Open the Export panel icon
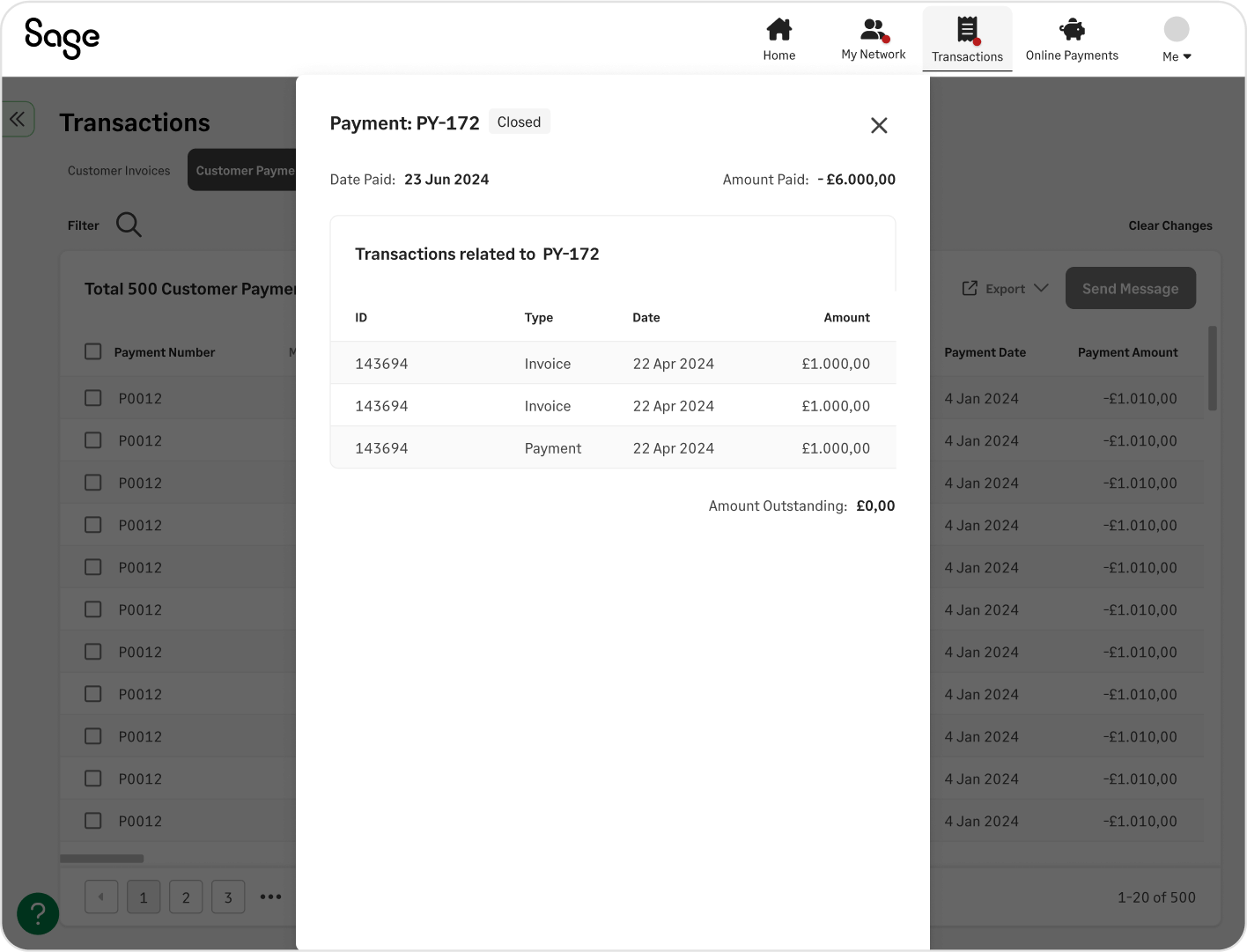This screenshot has height=952, width=1247. [x=970, y=288]
